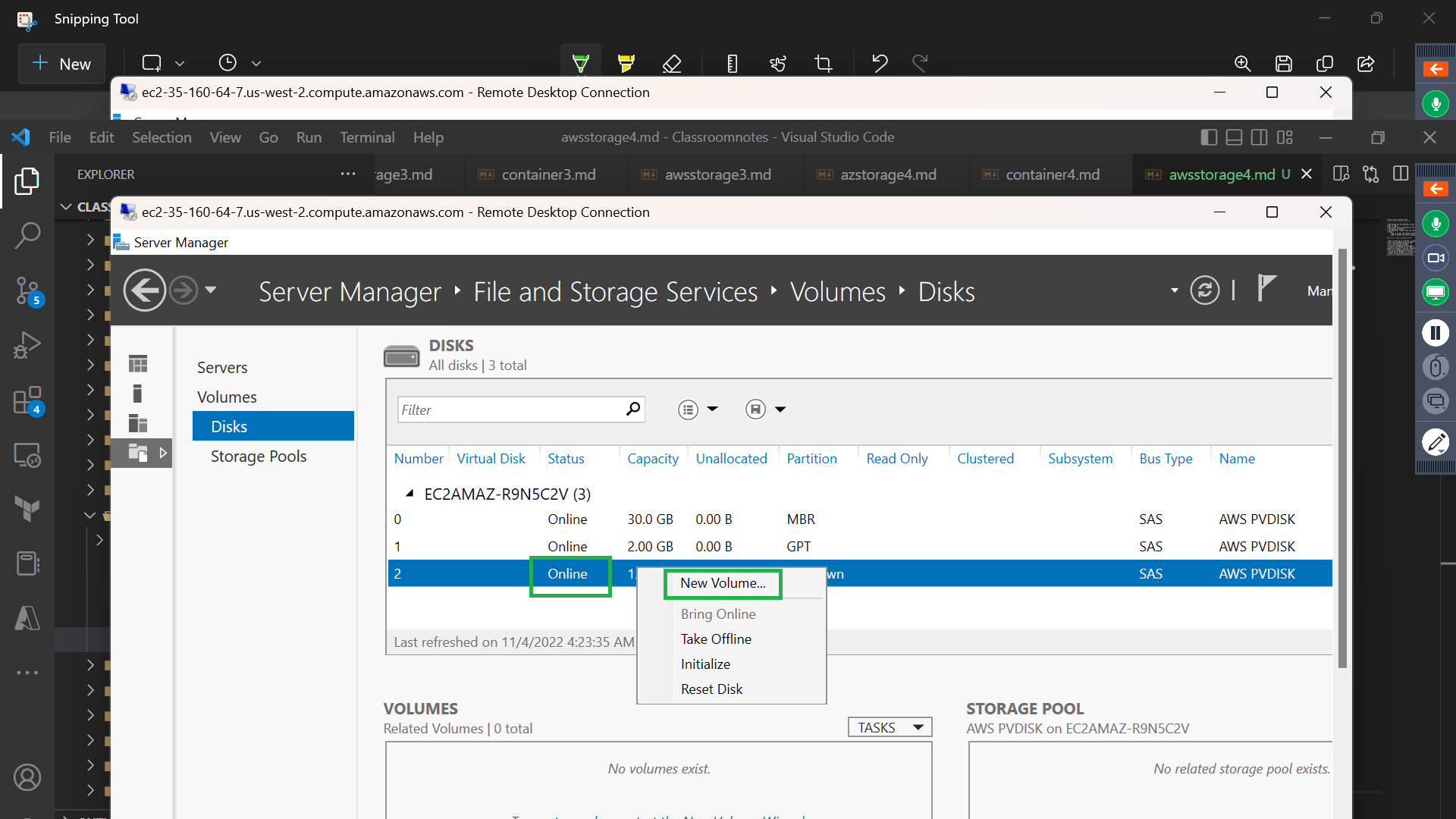
Task: Toggle touch writing mode in Snipping Tool
Action: (x=778, y=63)
